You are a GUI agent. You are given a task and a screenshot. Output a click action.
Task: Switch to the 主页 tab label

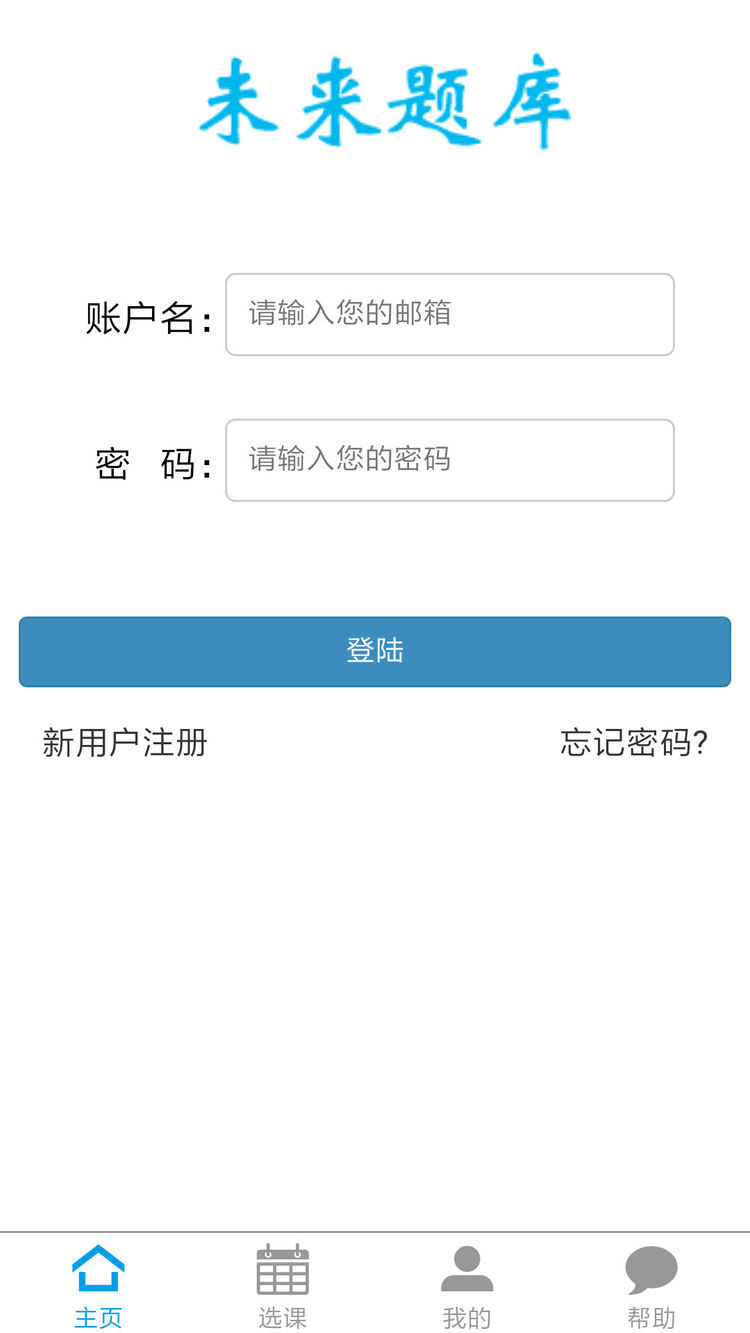tap(98, 1318)
